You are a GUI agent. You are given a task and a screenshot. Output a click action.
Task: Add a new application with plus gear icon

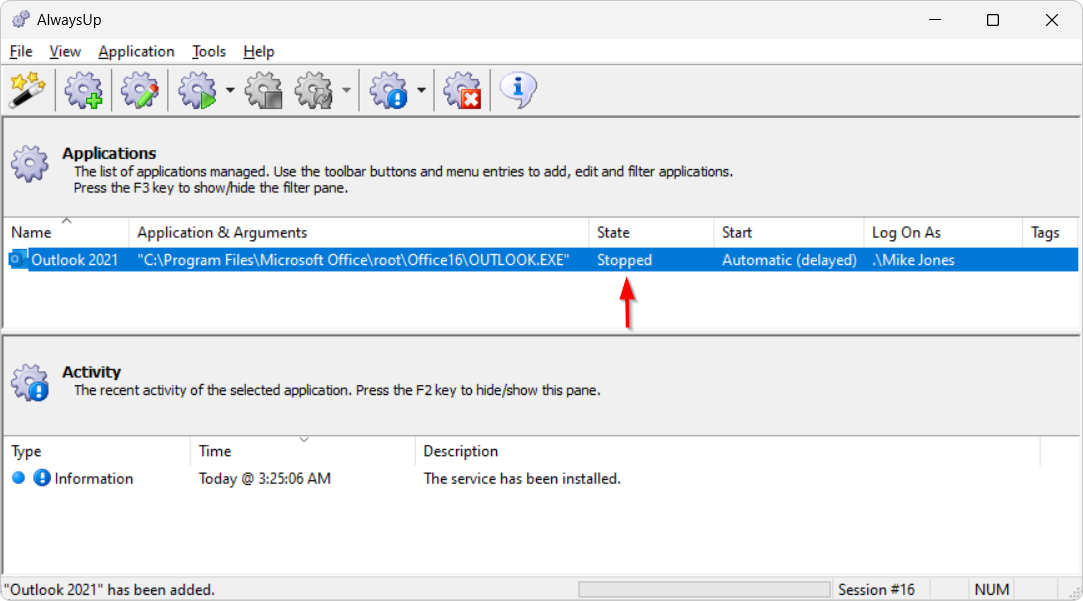[84, 90]
